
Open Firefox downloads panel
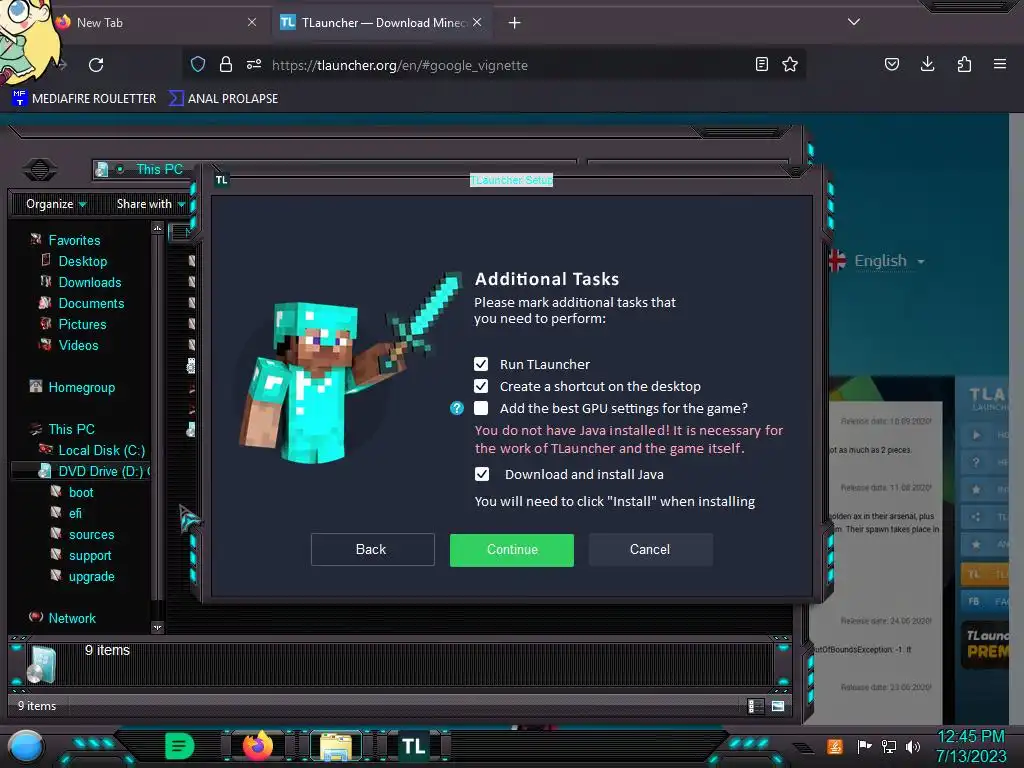tap(927, 64)
